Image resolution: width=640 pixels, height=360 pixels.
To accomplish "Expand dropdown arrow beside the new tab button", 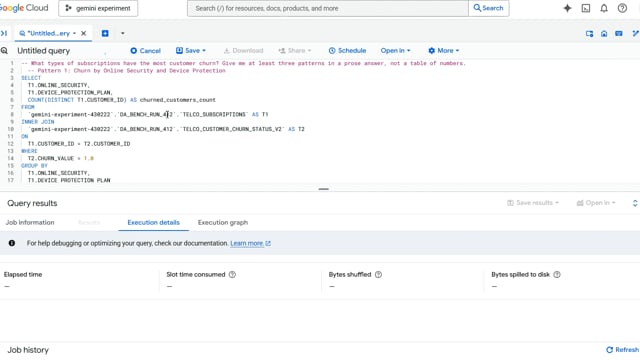I will pos(122,33).
